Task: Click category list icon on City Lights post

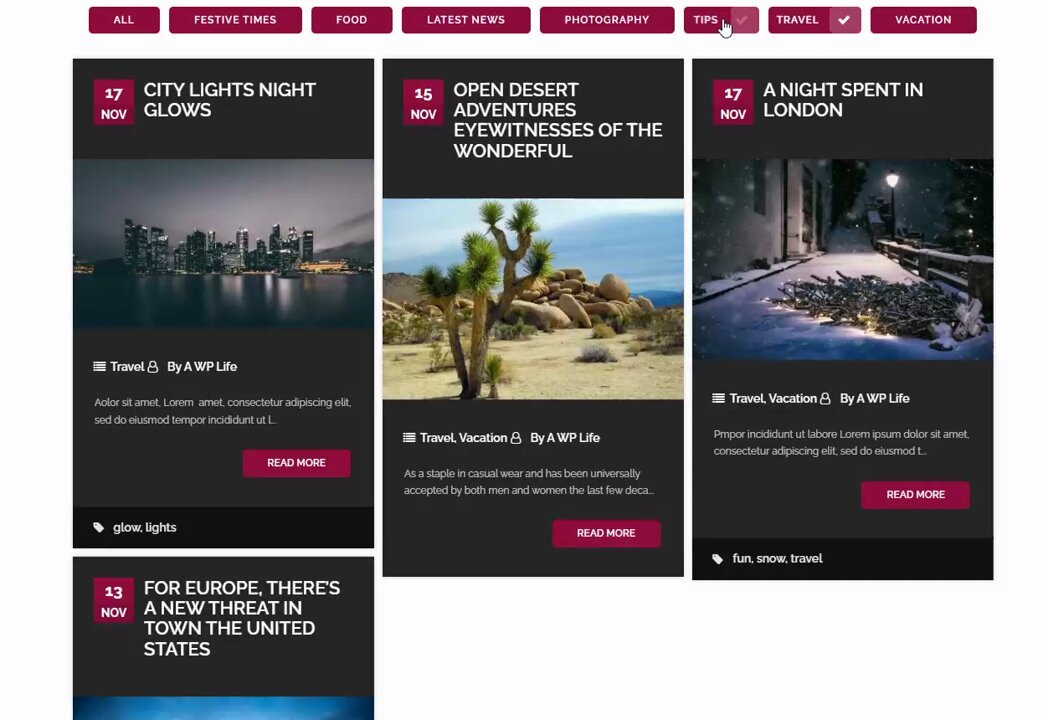Action: point(100,366)
